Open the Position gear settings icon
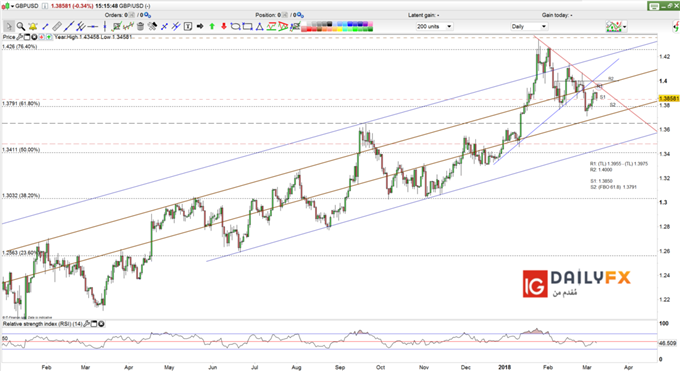The height and width of the screenshot is (371, 680). (x=300, y=15)
